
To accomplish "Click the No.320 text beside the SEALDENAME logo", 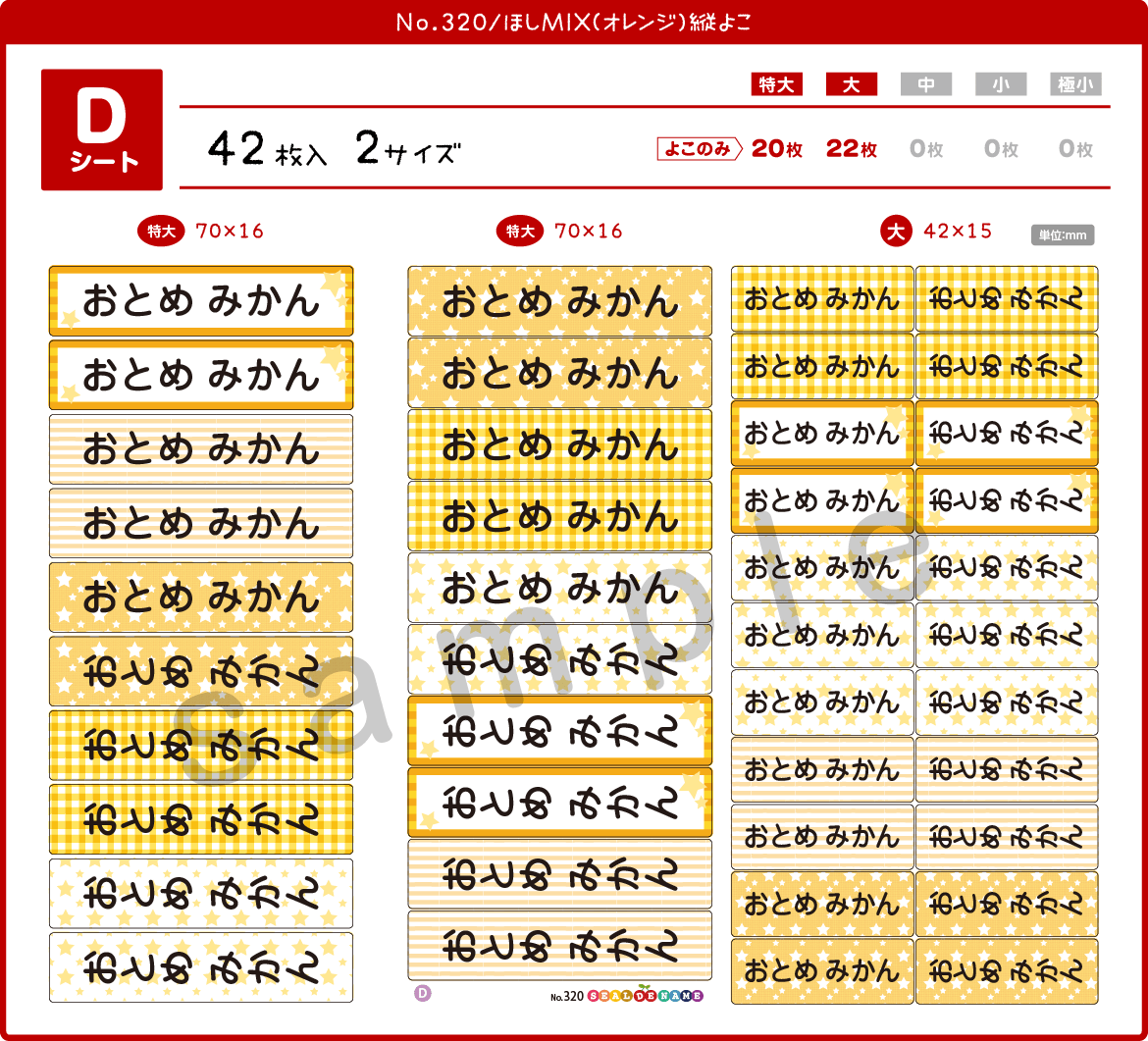I will point(567,996).
